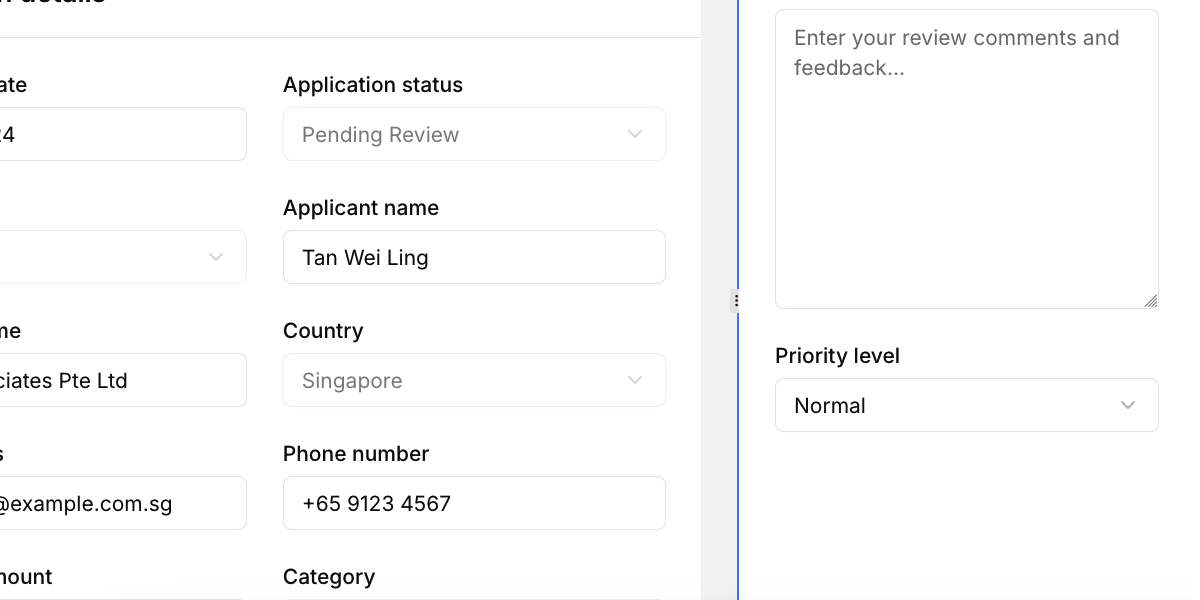Viewport: 1200px width, 600px height.
Task: Click the chevron arrow in Priority level dropdown
Action: pyautogui.click(x=1128, y=405)
